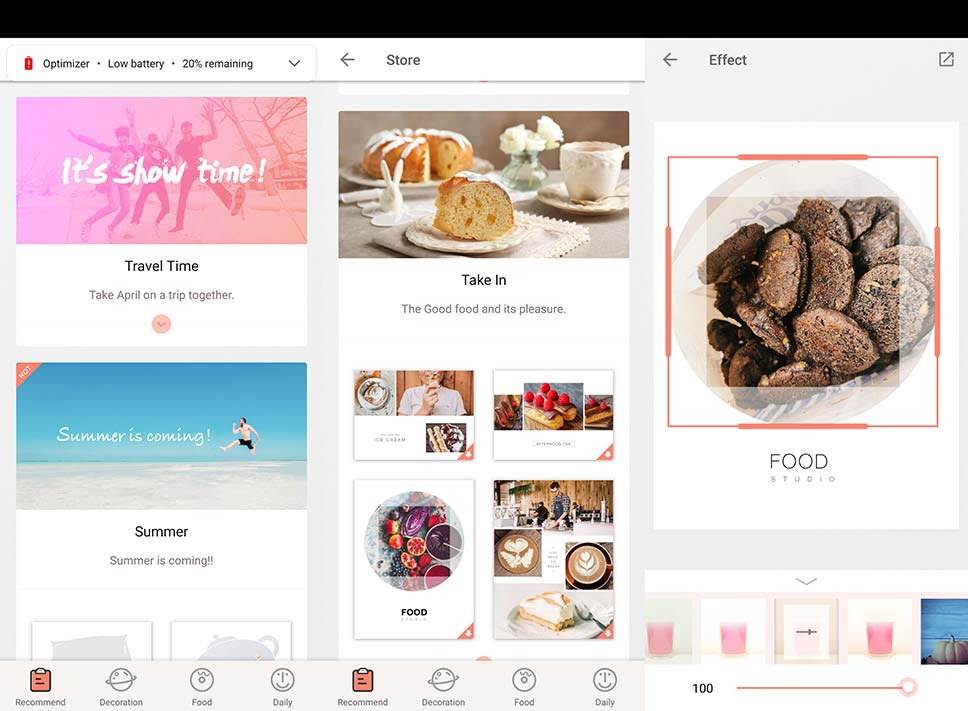This screenshot has height=711, width=968.
Task: Tap the share/export icon on Effect screen
Action: pyautogui.click(x=946, y=59)
